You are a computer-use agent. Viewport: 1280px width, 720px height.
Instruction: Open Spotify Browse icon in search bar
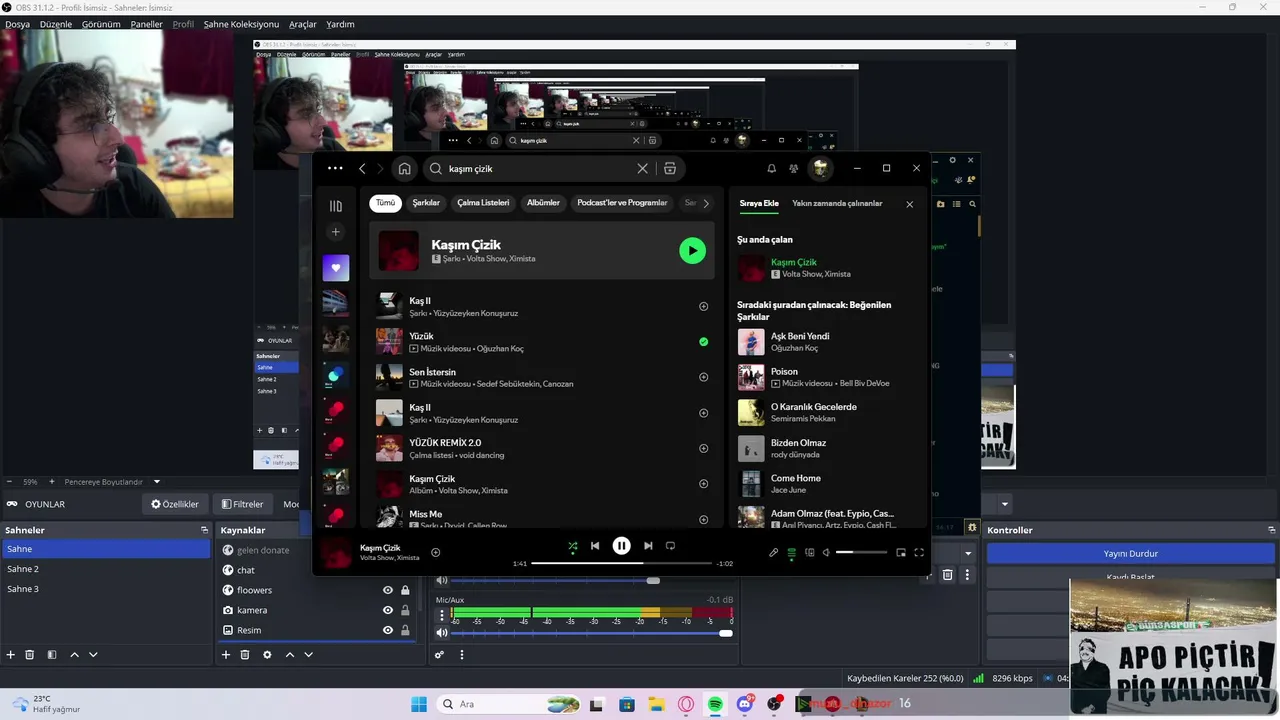click(670, 169)
